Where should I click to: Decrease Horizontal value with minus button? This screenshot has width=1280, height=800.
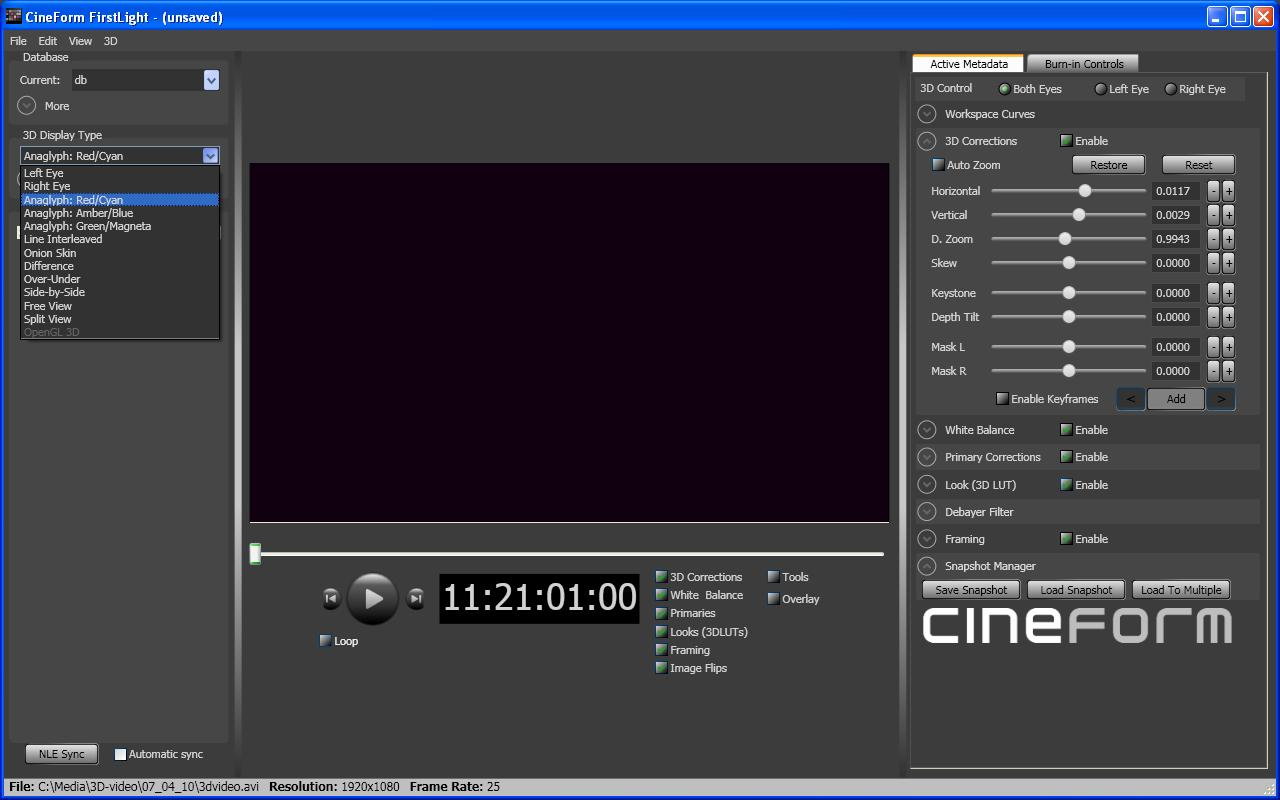pyautogui.click(x=1213, y=191)
